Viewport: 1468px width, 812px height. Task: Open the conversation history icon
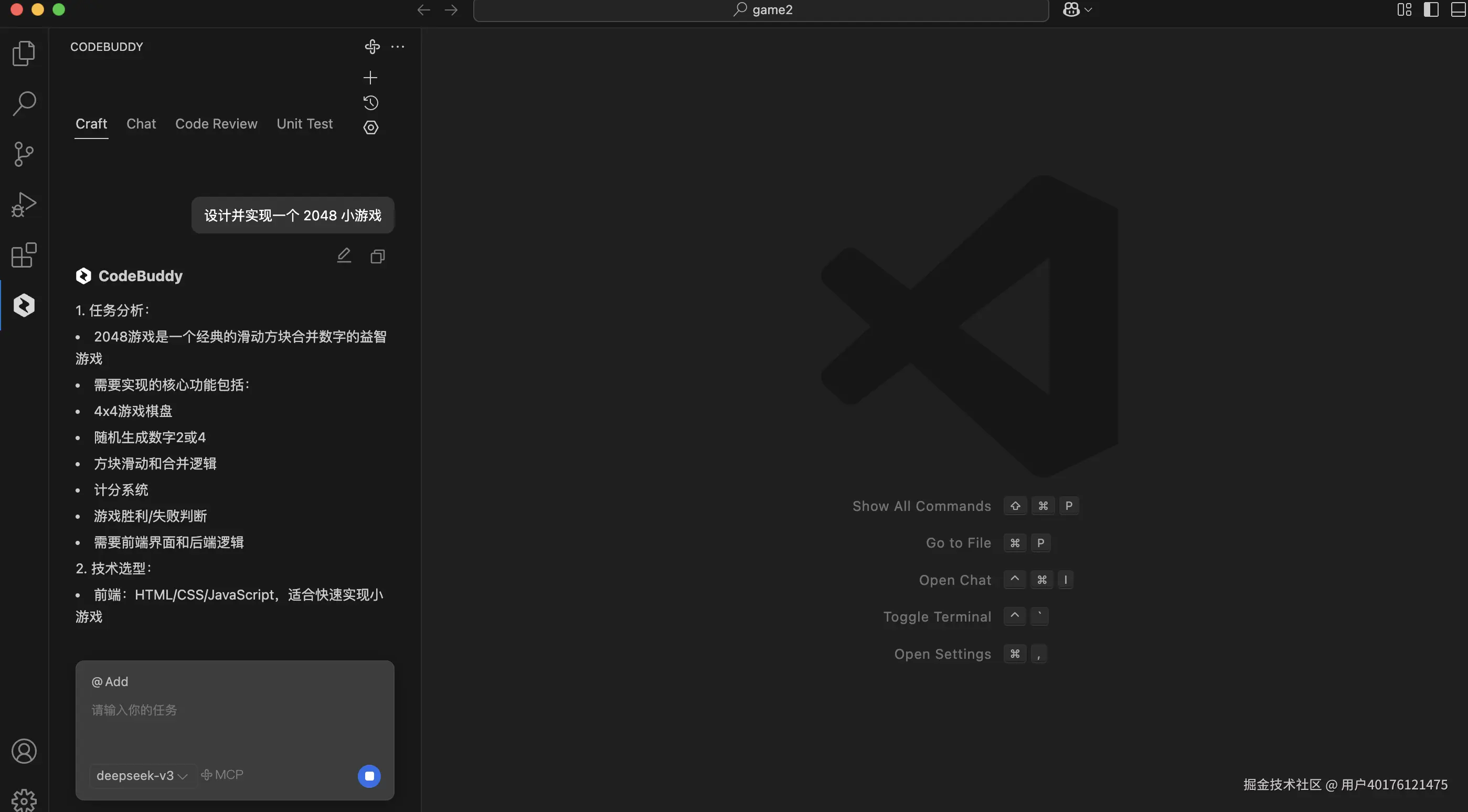click(370, 103)
